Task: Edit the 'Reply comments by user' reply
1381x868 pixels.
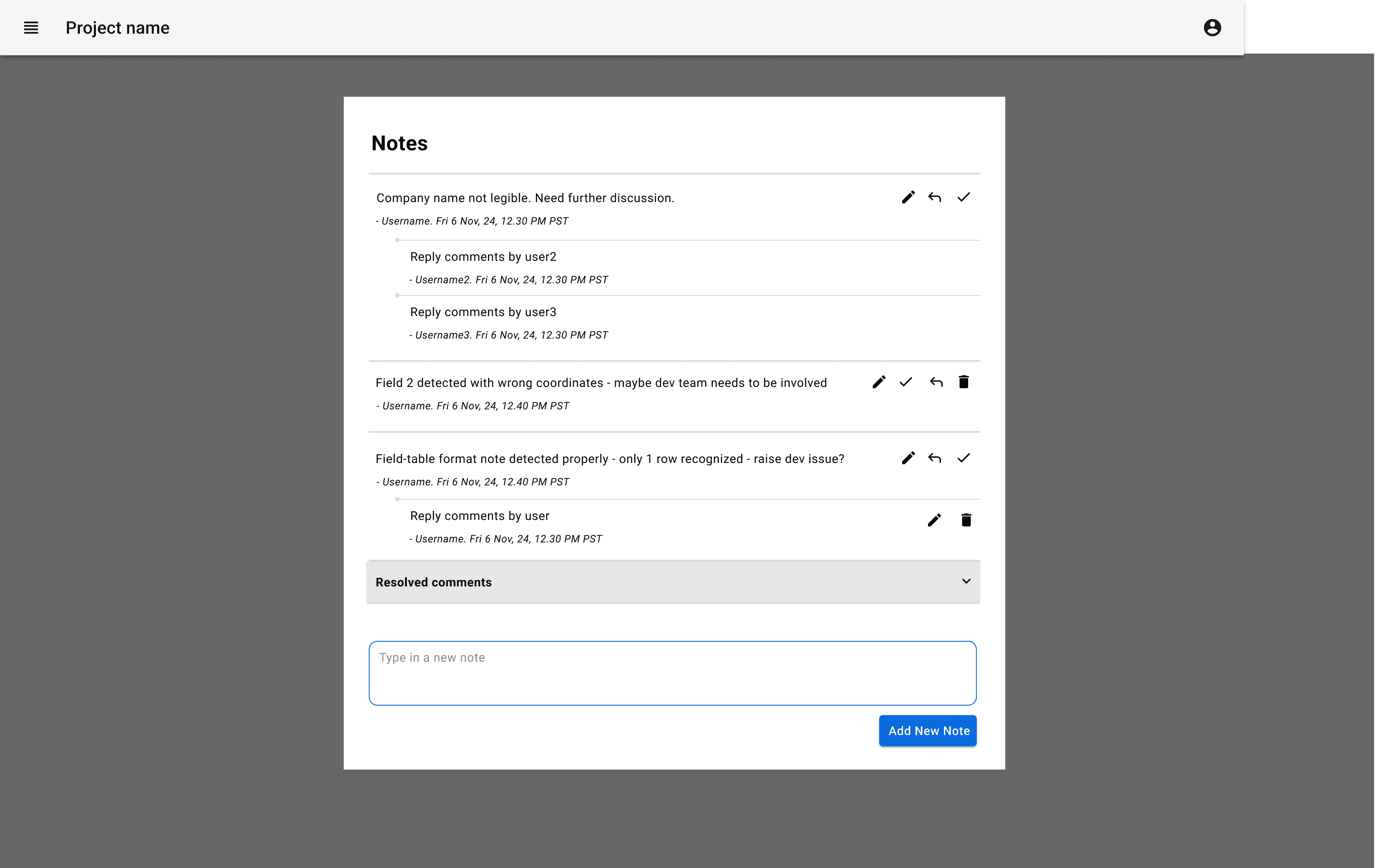Action: pyautogui.click(x=934, y=520)
